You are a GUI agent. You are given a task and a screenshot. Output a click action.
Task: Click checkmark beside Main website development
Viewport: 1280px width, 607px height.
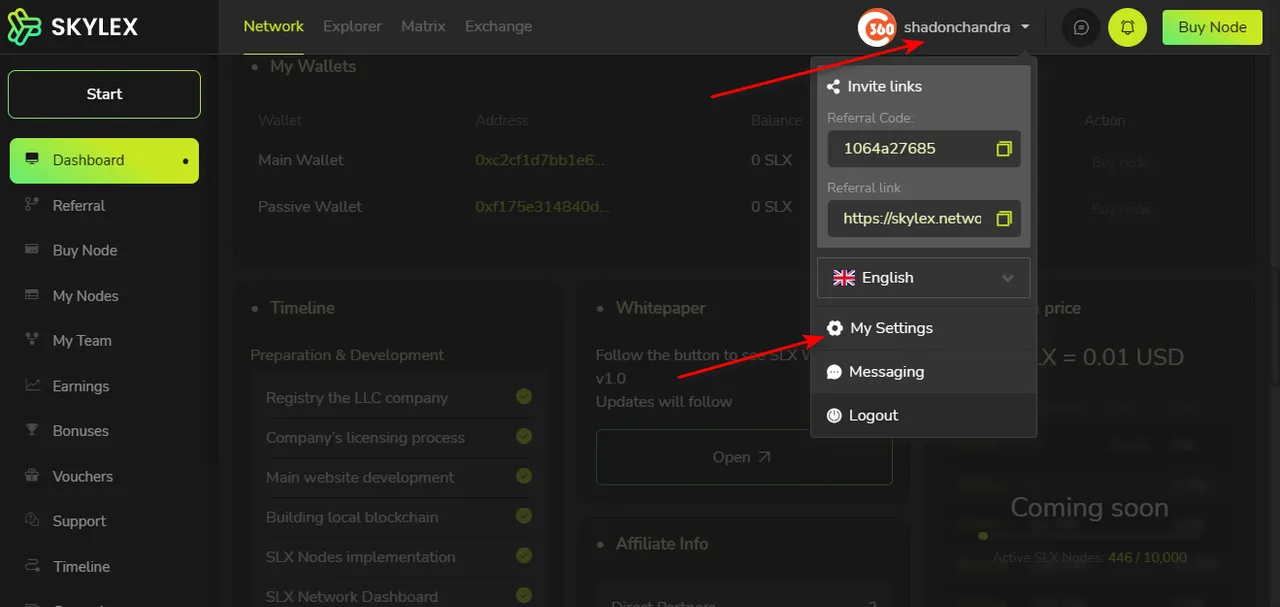click(x=524, y=477)
